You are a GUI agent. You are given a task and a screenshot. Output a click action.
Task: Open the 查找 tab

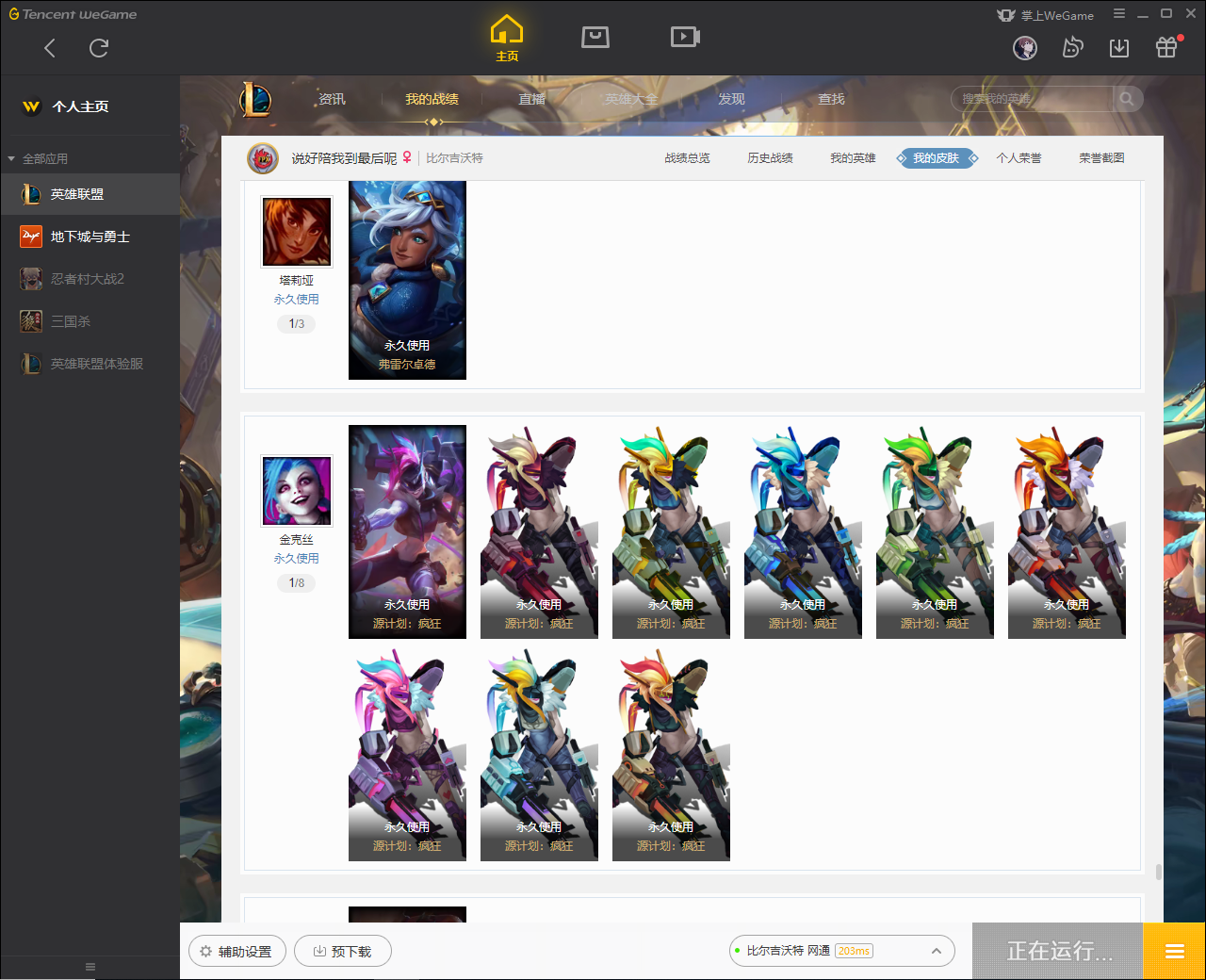click(831, 99)
